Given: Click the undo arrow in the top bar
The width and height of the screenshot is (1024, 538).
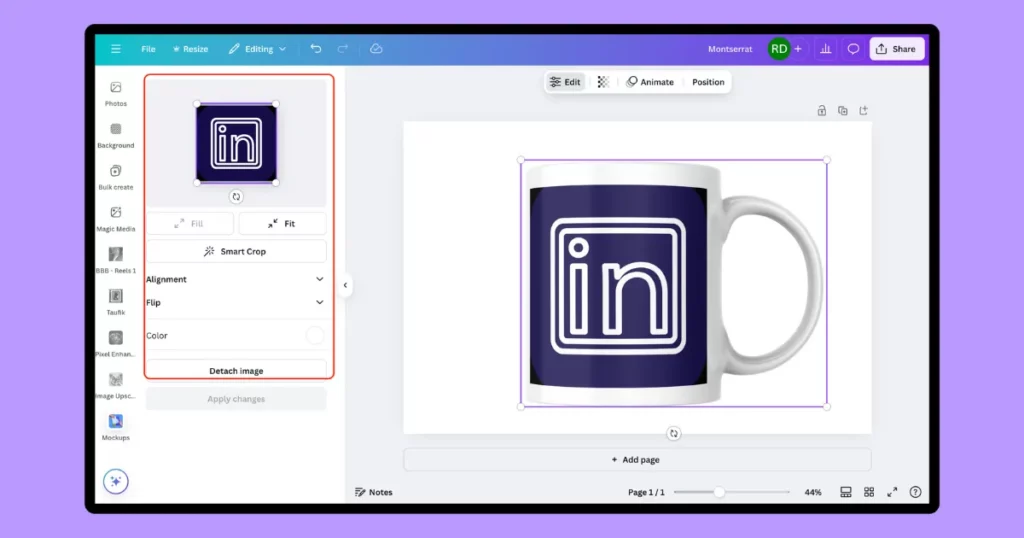Looking at the screenshot, I should [x=316, y=48].
